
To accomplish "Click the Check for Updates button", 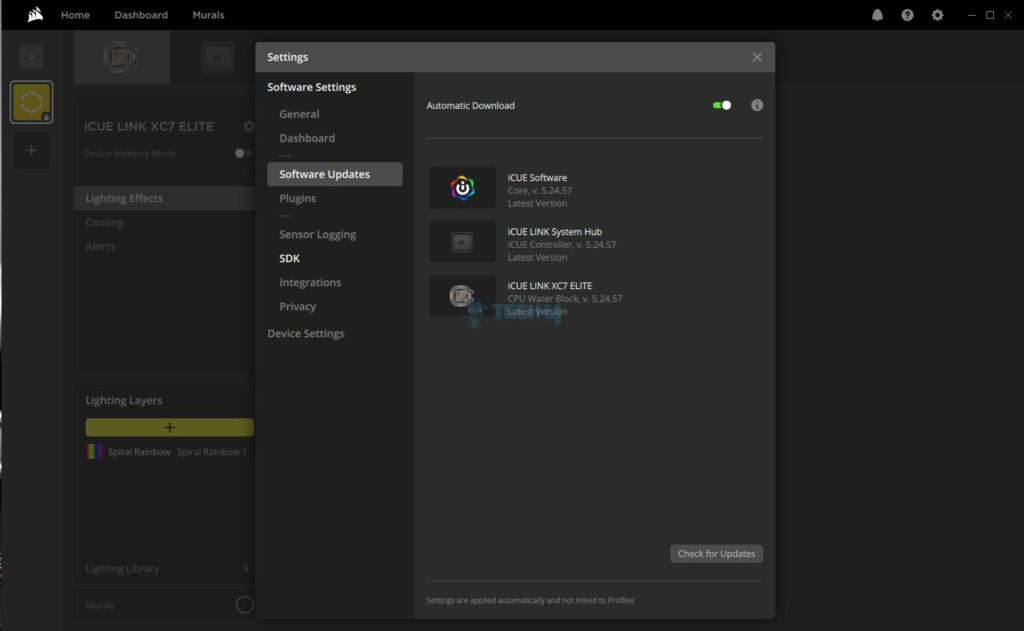I will [x=716, y=554].
